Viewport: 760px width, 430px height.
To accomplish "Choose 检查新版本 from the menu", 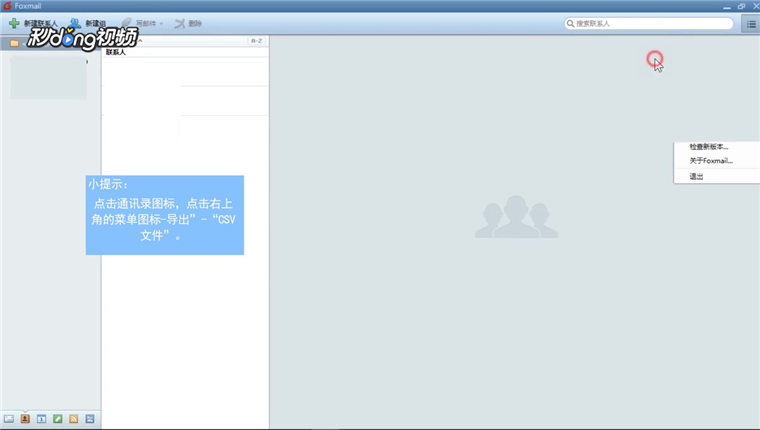I will 709,146.
